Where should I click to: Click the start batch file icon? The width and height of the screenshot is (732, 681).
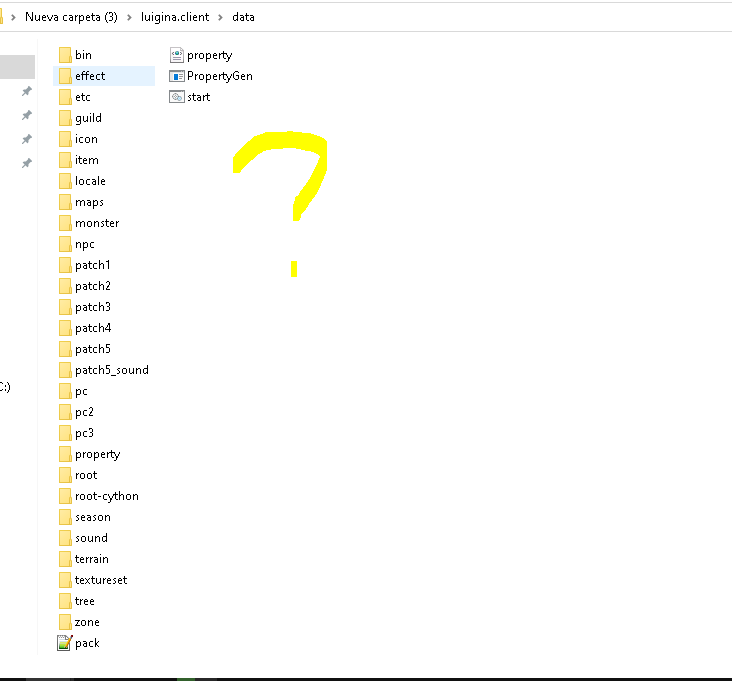point(176,97)
